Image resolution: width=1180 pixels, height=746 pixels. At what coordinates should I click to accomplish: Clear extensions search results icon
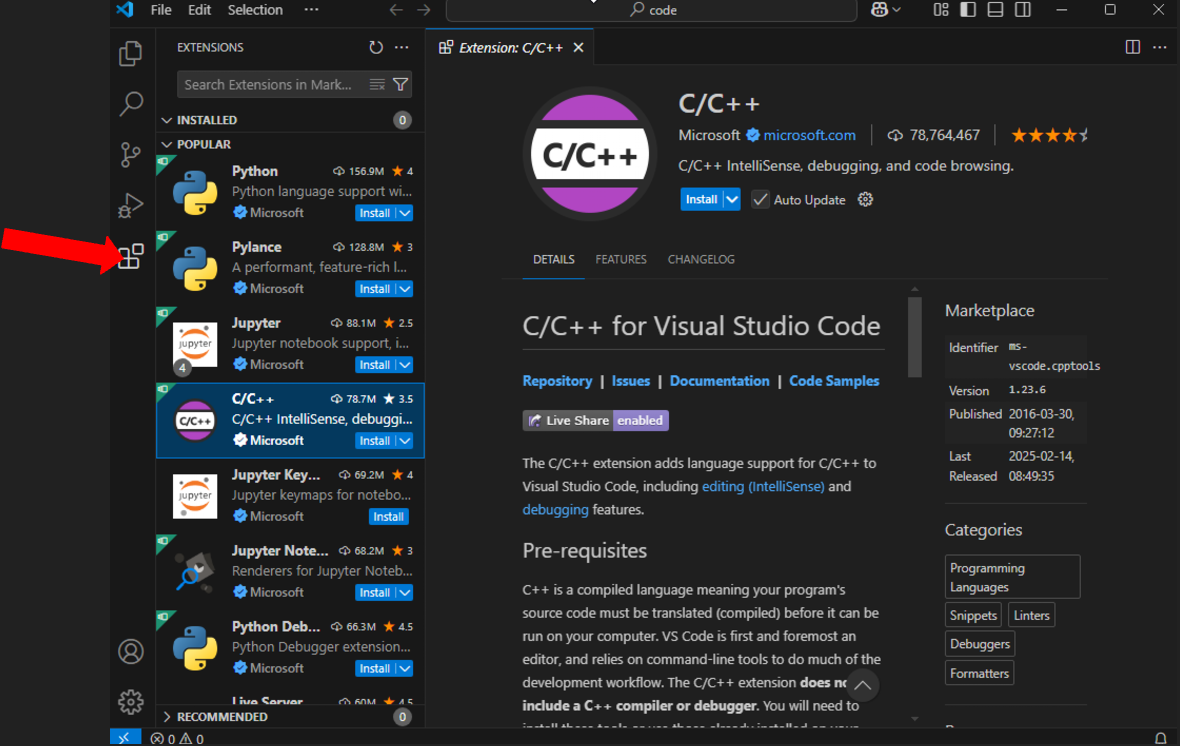pyautogui.click(x=377, y=84)
